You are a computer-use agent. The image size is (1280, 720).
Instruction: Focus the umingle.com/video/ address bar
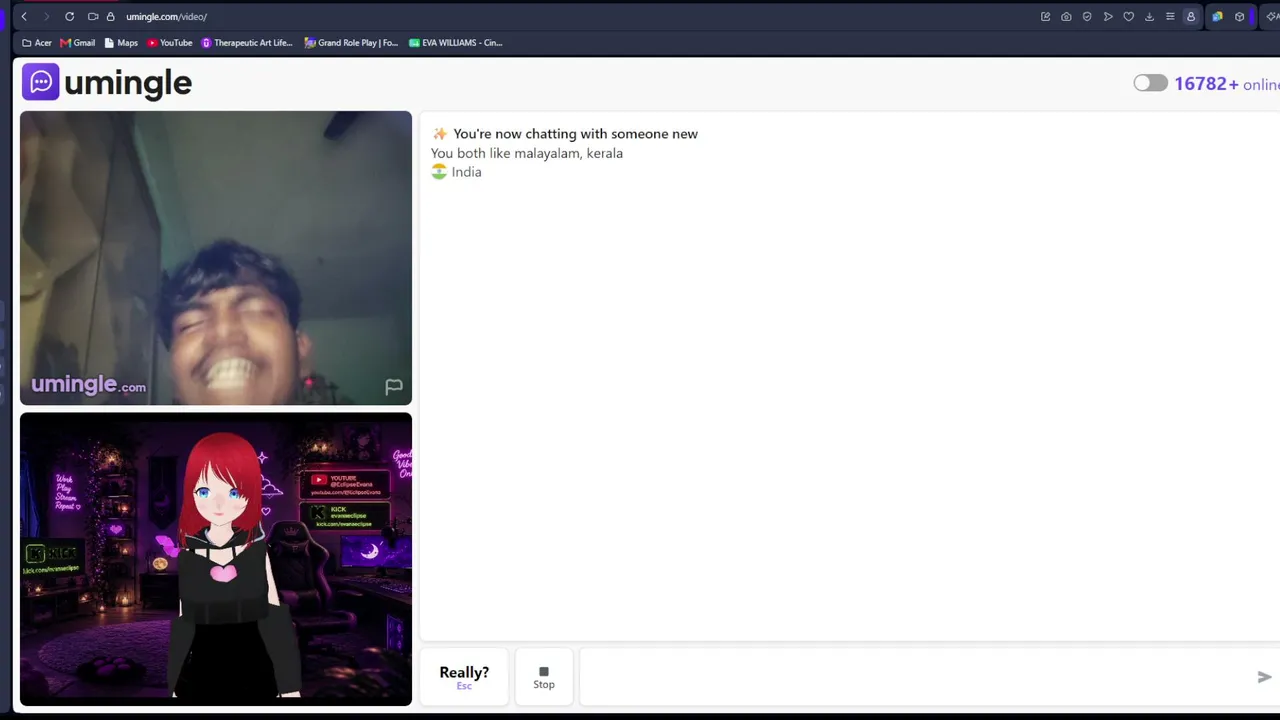pos(166,16)
